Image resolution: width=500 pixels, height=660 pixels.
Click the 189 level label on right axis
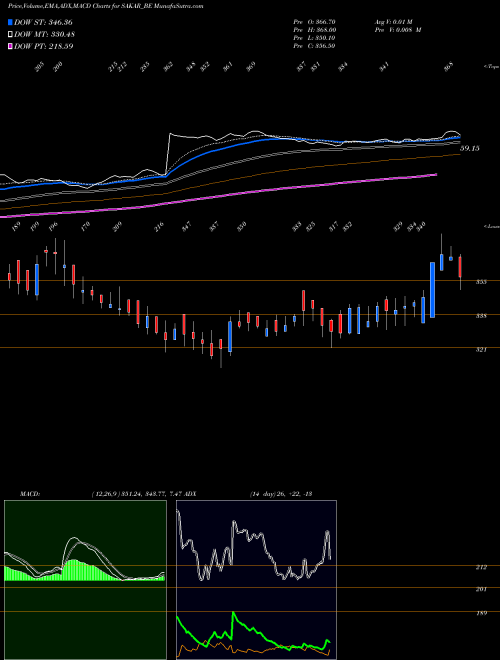(481, 613)
